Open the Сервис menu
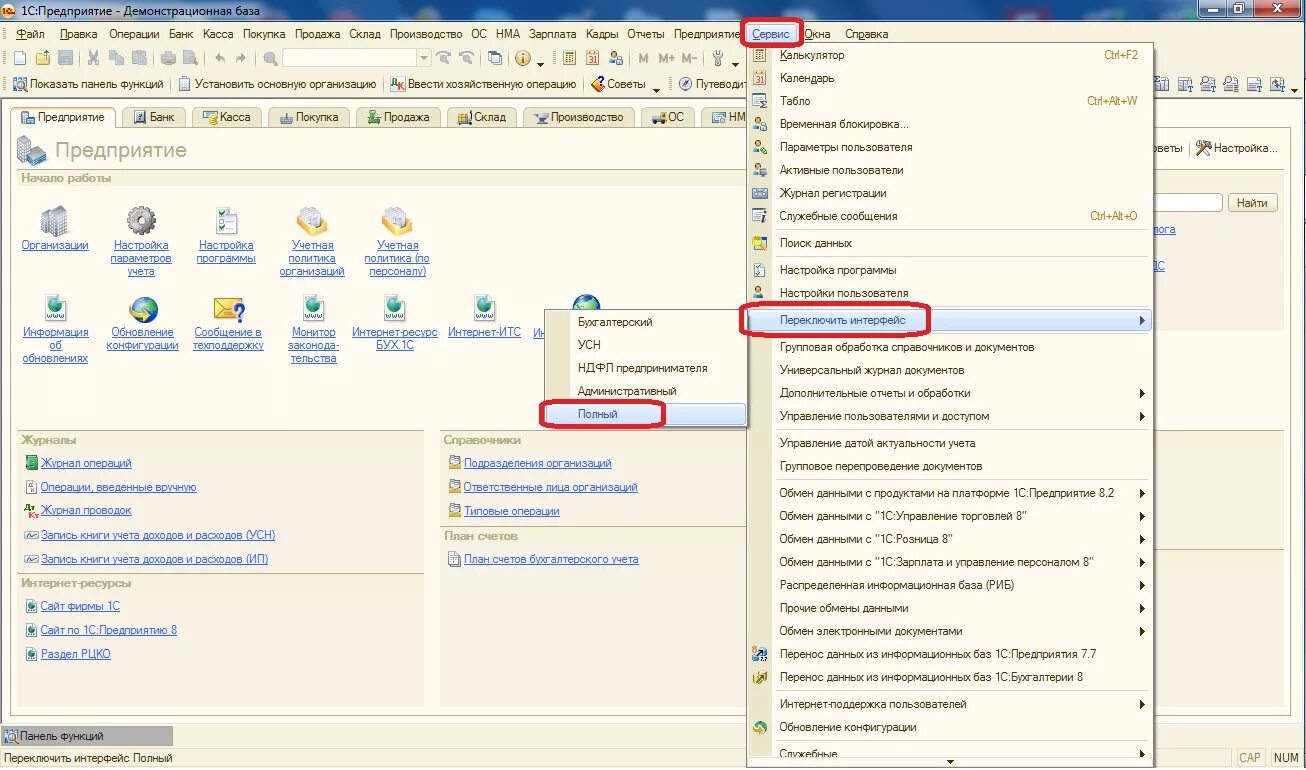 click(771, 34)
